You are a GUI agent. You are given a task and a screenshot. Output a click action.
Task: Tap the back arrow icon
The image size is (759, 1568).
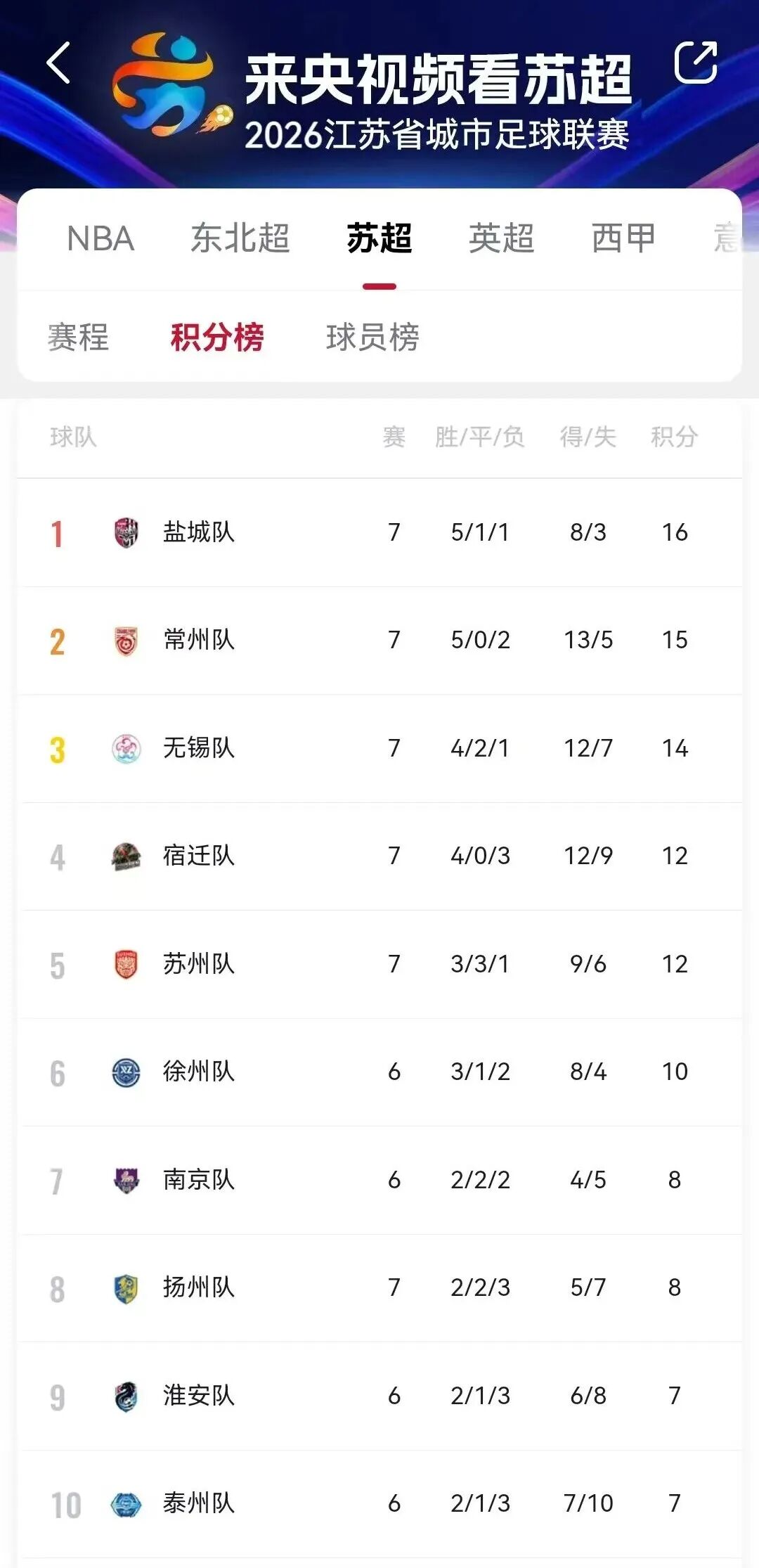click(x=58, y=63)
